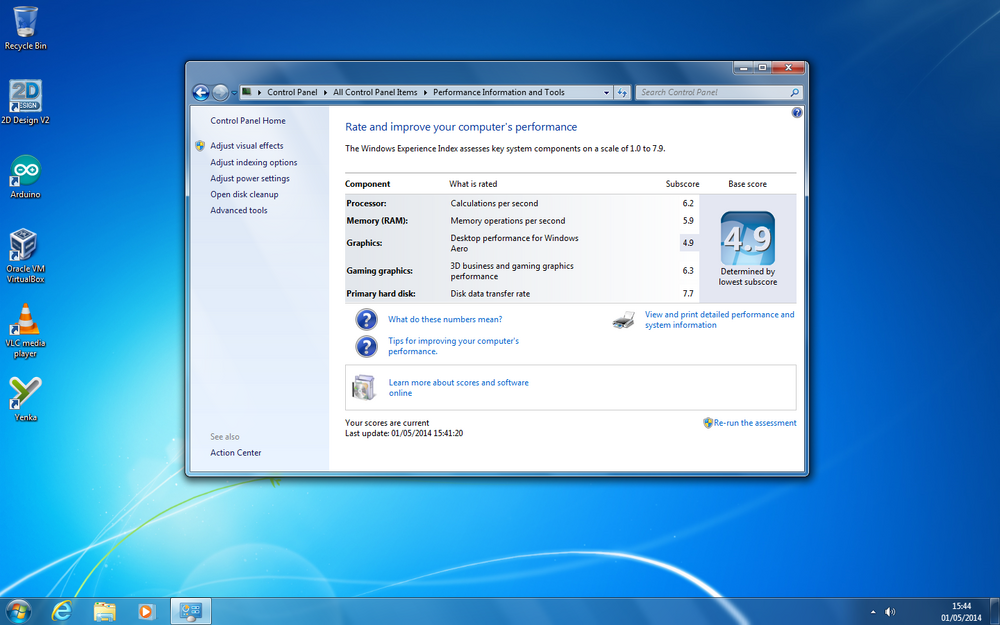Click the search magnifier icon
Viewport: 1000px width, 625px height.
(x=795, y=92)
